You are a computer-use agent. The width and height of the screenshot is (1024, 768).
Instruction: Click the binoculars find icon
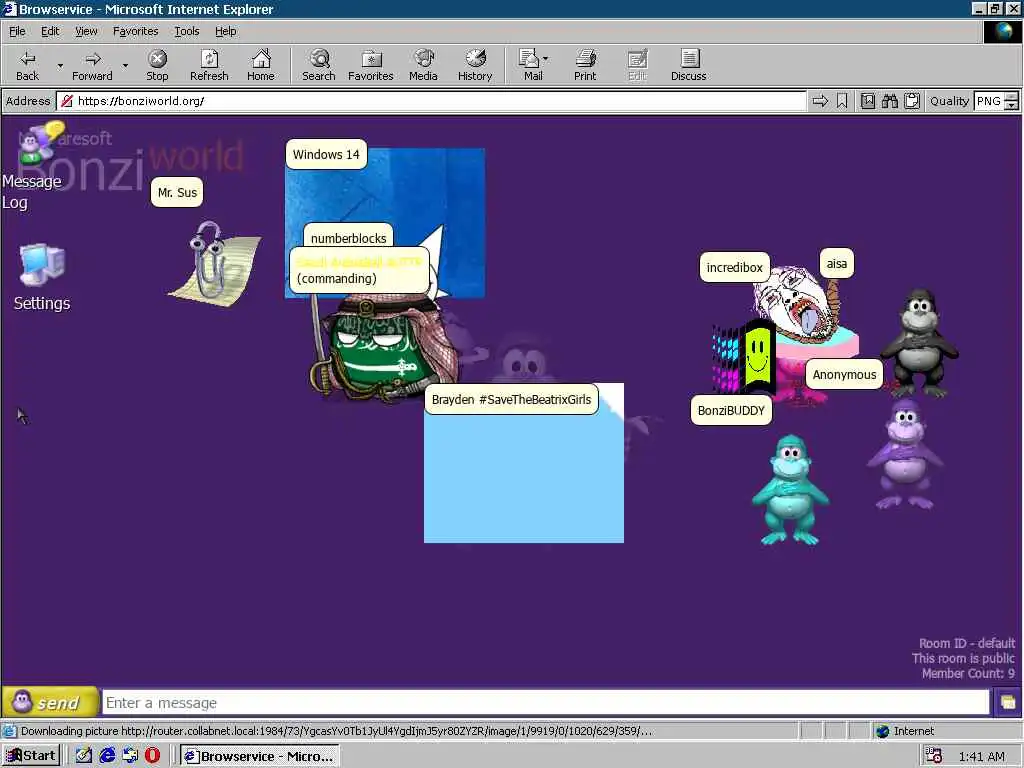(889, 101)
